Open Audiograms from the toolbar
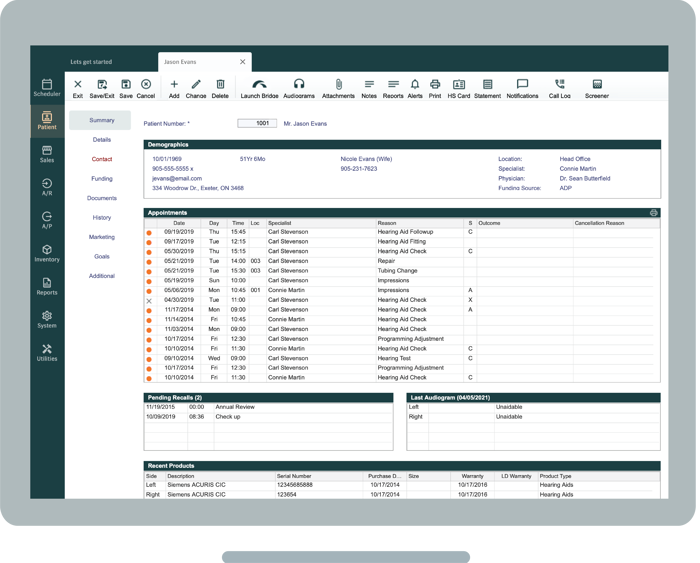Screen dimensions: 700x563 pos(299,86)
